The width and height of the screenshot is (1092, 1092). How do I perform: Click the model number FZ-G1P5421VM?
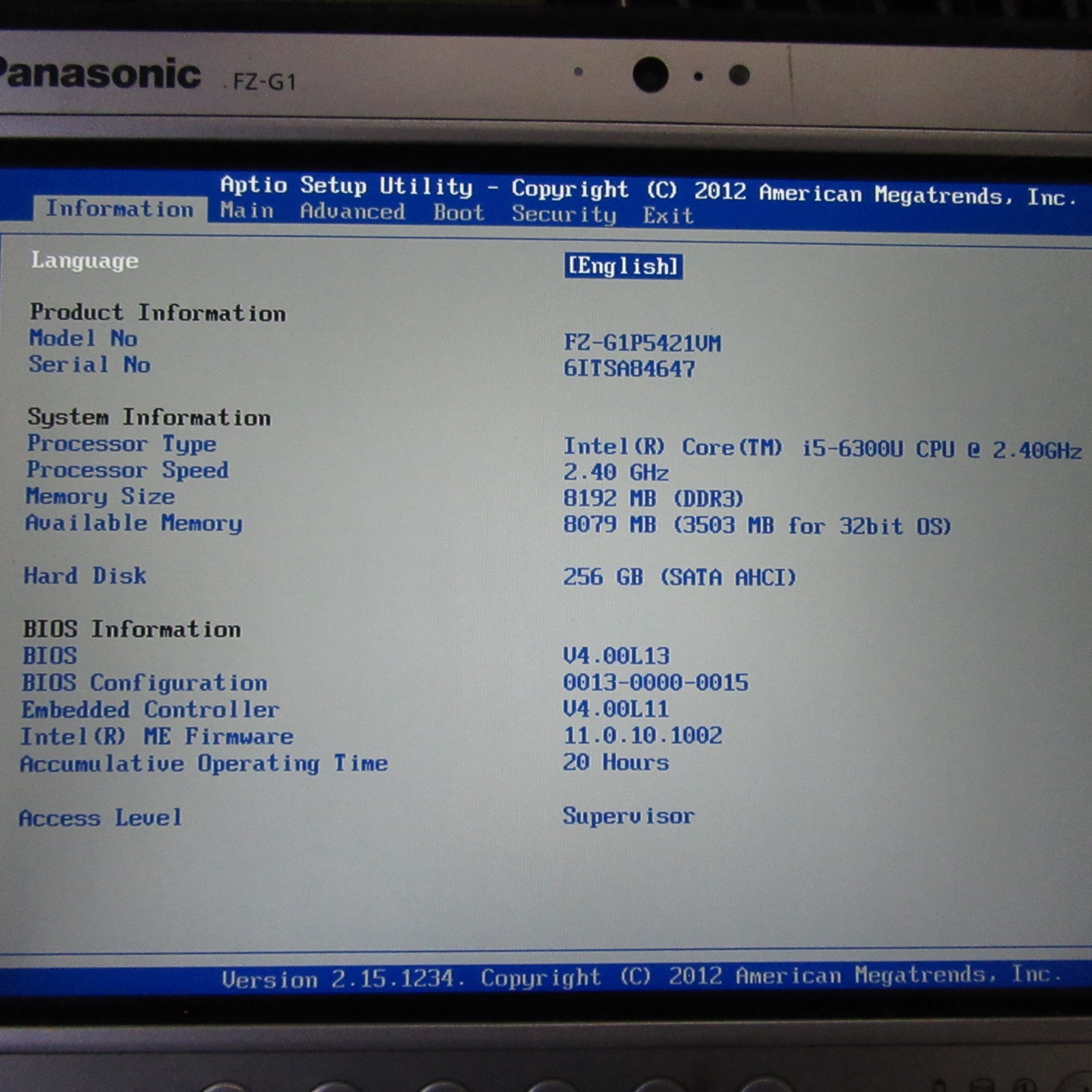pos(642,343)
